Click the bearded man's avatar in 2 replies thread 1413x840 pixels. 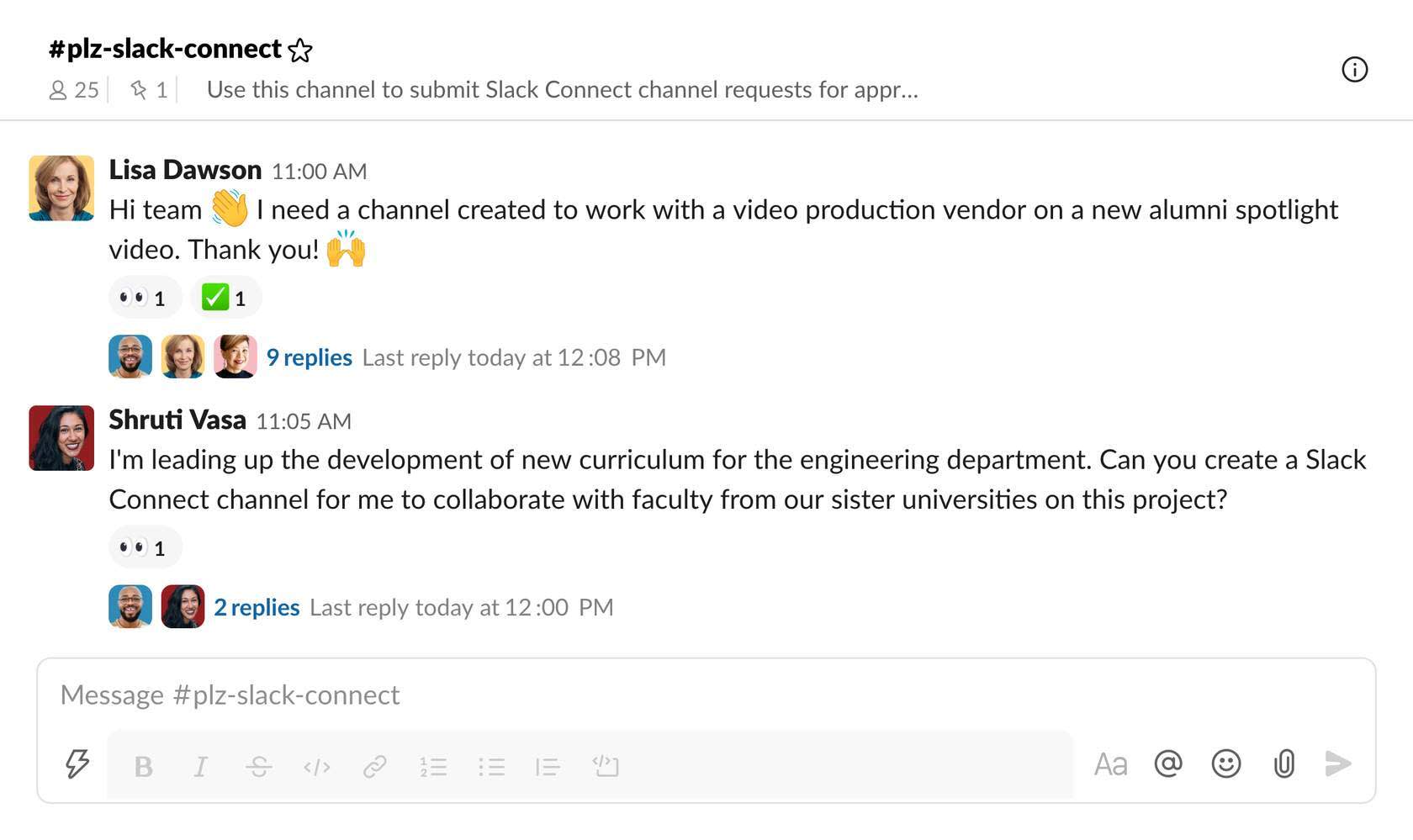click(x=130, y=606)
